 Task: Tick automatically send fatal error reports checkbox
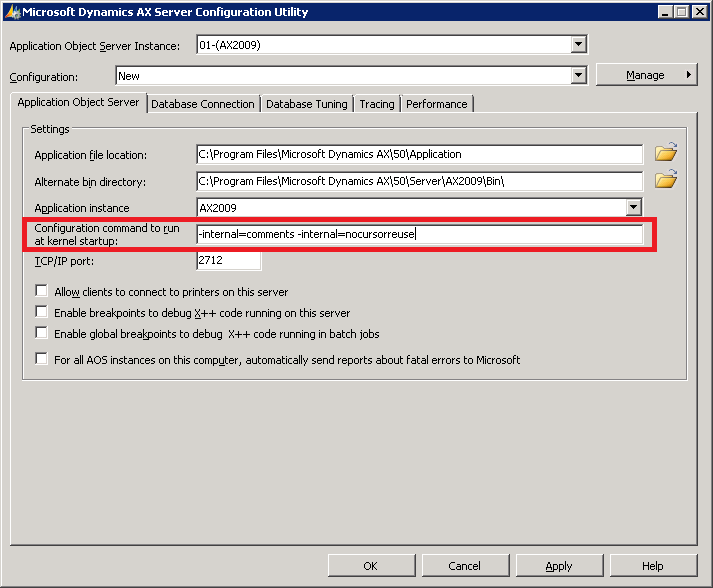41,358
